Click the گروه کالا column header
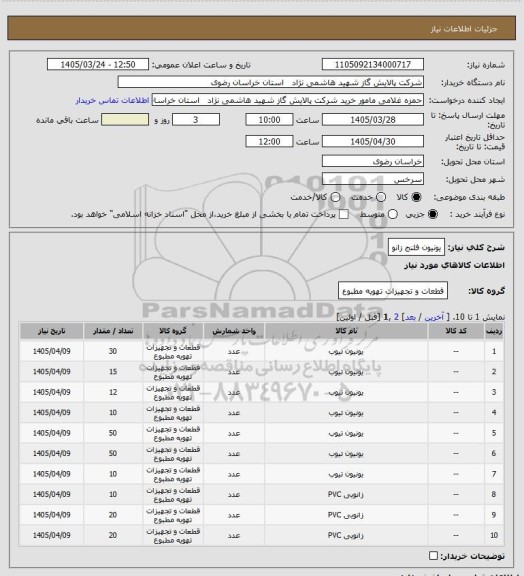524x576 pixels. coord(173,331)
